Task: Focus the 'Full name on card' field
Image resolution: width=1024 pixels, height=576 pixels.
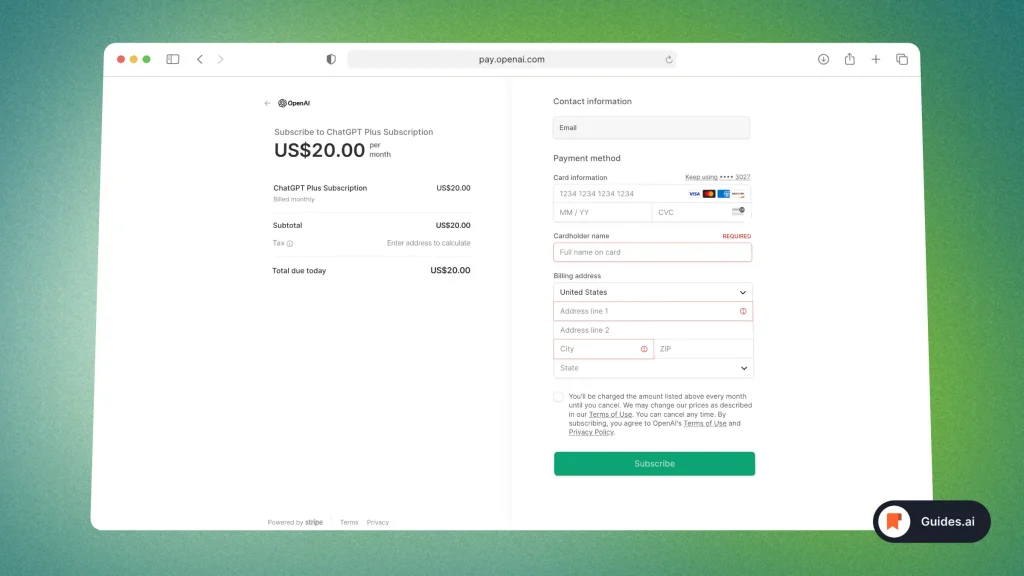Action: pyautogui.click(x=652, y=253)
